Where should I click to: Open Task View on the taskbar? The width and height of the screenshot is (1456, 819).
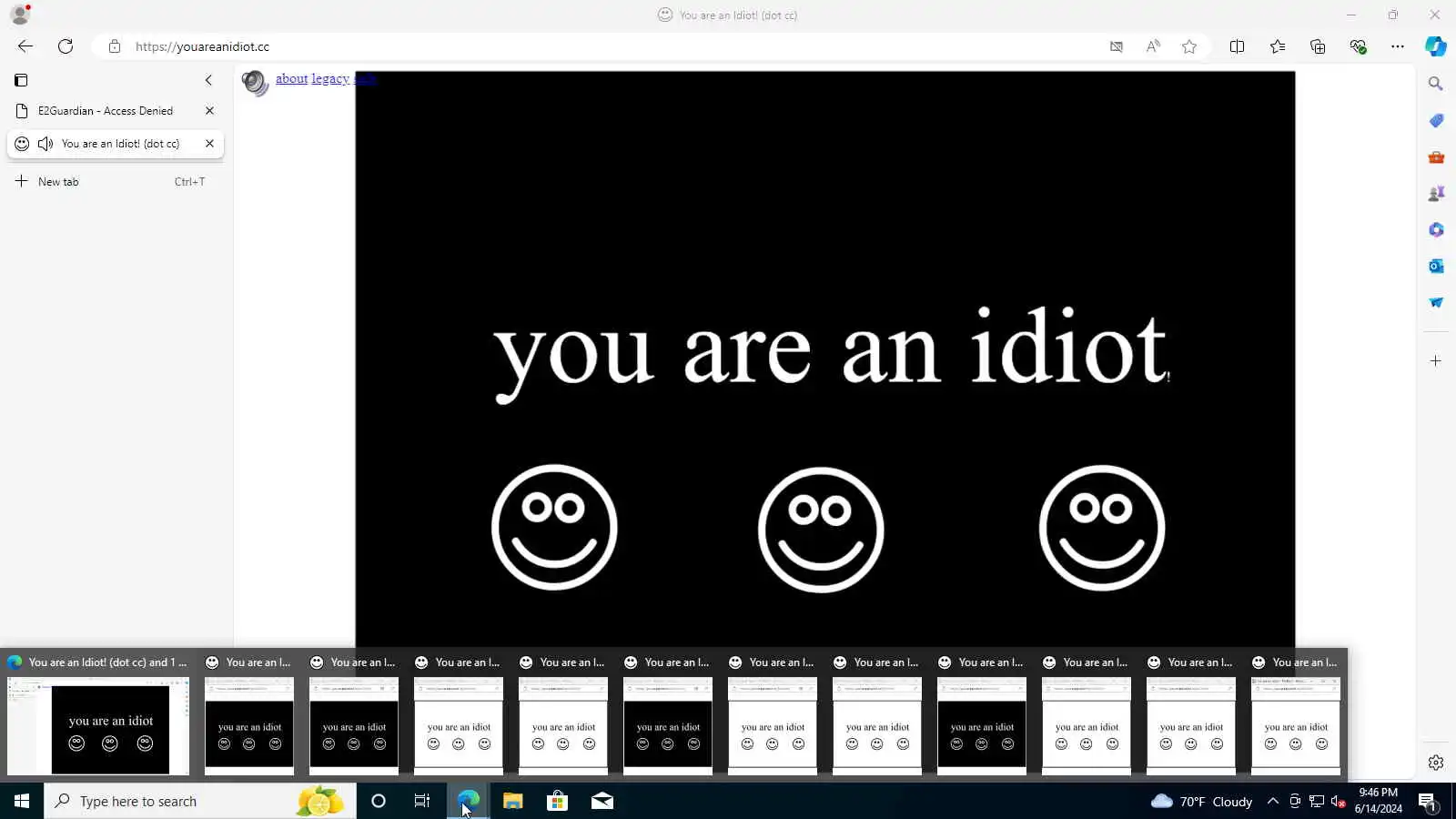(x=422, y=801)
